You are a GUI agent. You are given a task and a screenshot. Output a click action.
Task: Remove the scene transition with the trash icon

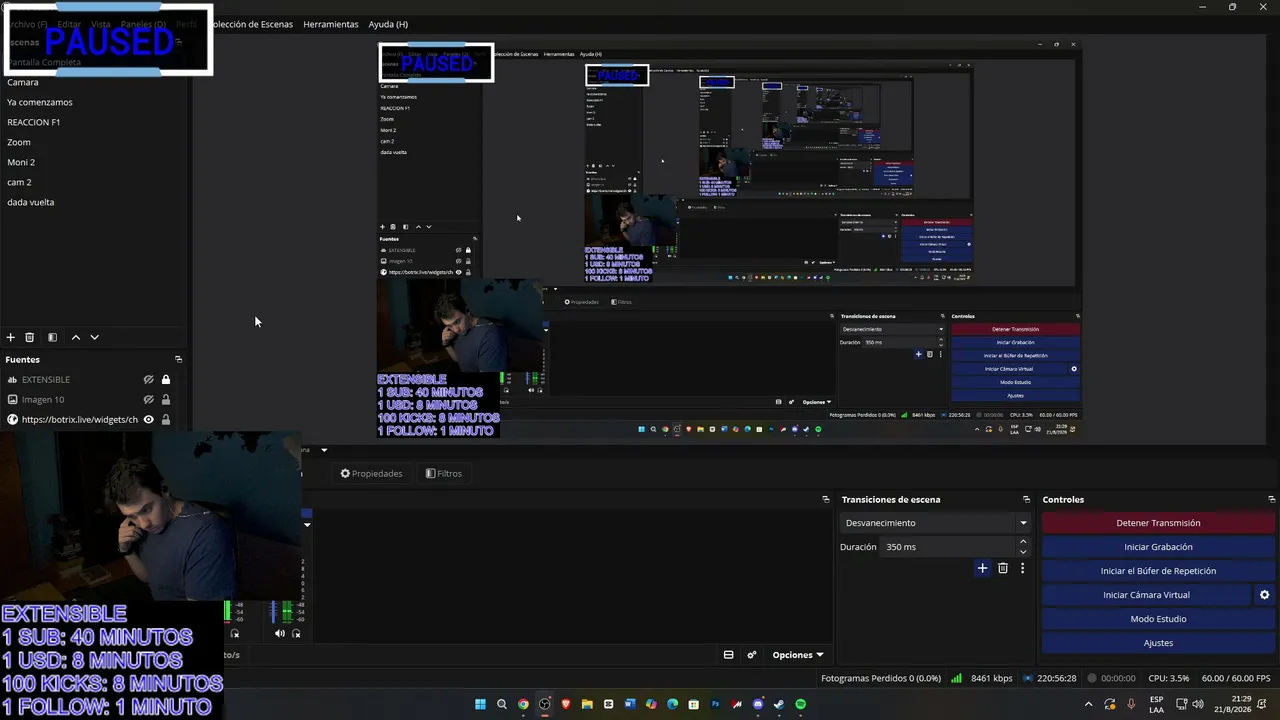pos(1003,568)
